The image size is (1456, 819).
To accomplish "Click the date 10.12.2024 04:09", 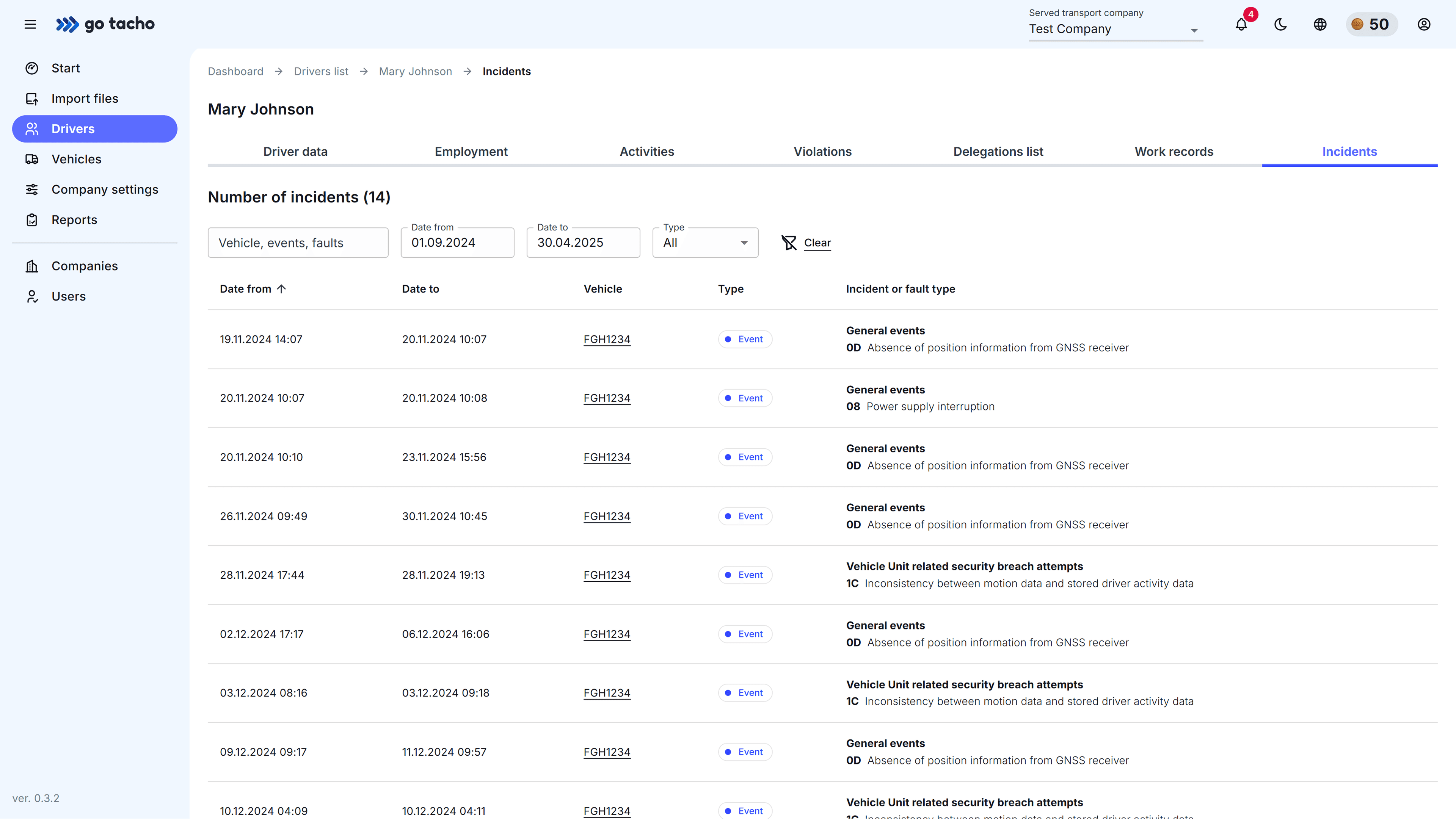I will (264, 811).
